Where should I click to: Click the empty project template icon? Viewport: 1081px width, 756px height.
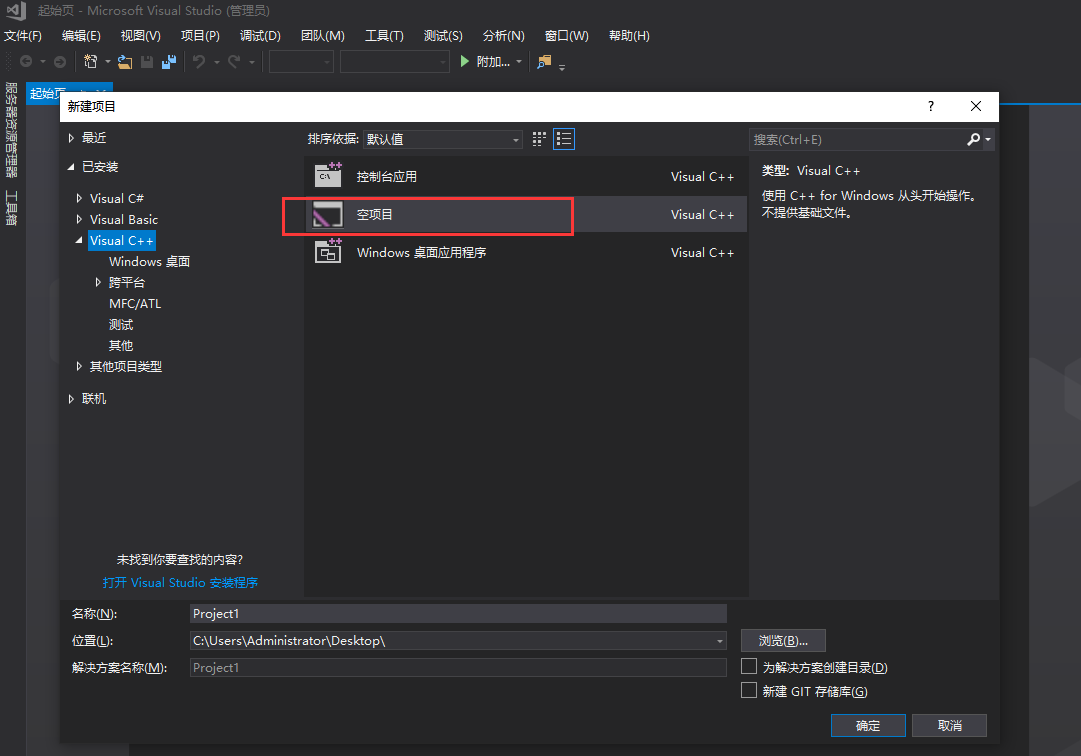click(x=328, y=214)
